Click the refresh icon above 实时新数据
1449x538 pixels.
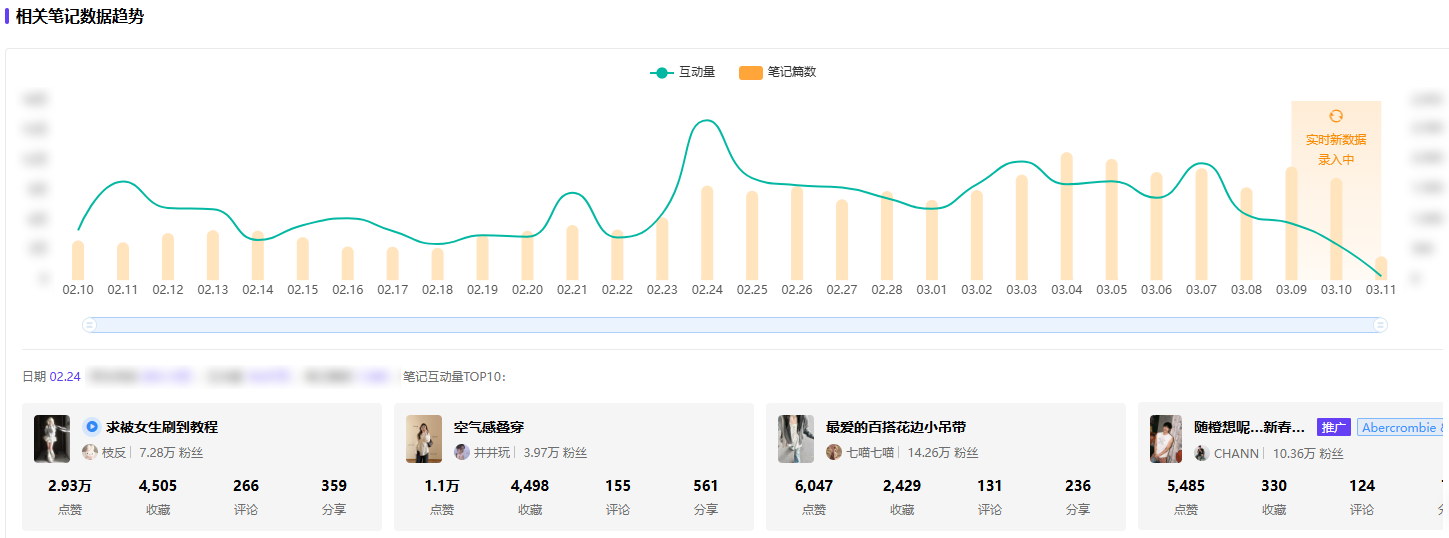[1335, 116]
